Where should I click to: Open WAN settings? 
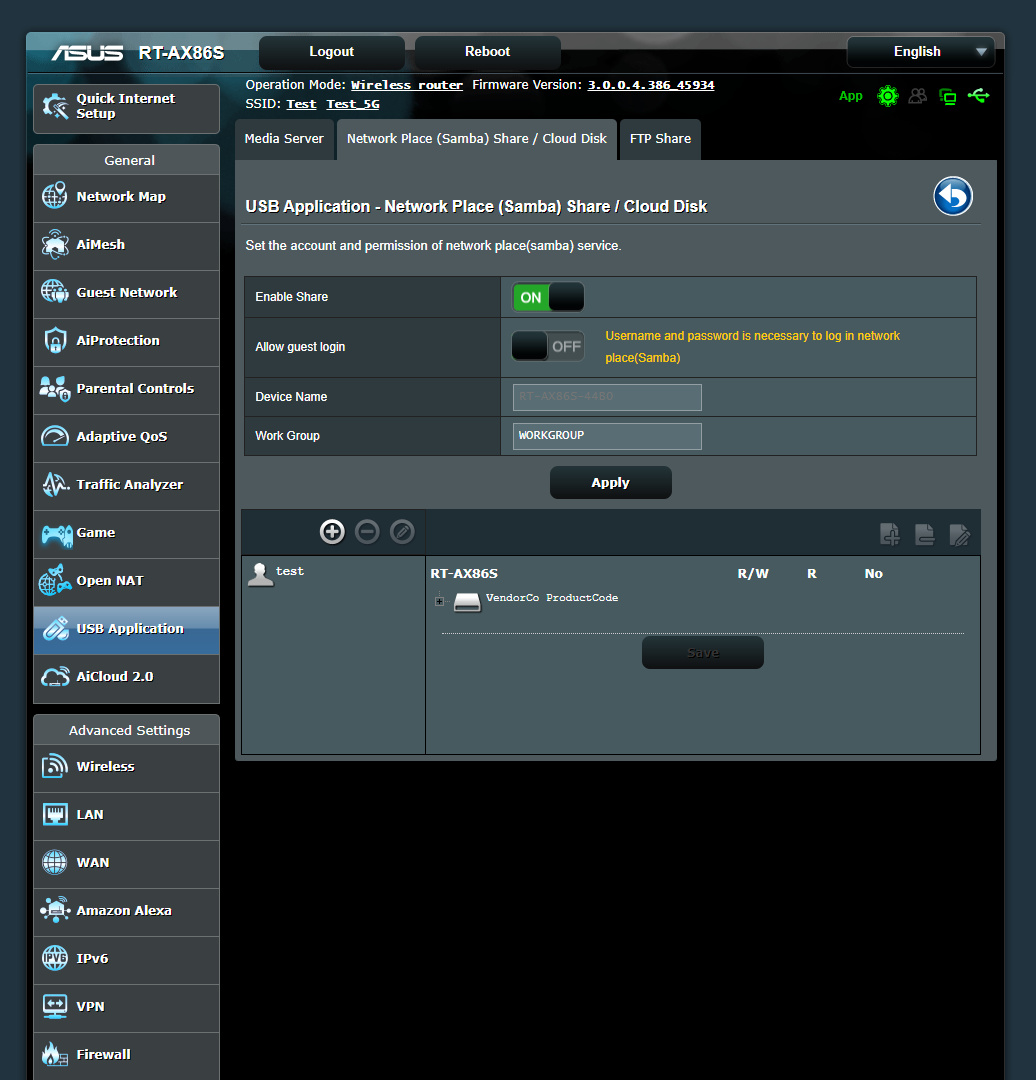126,864
